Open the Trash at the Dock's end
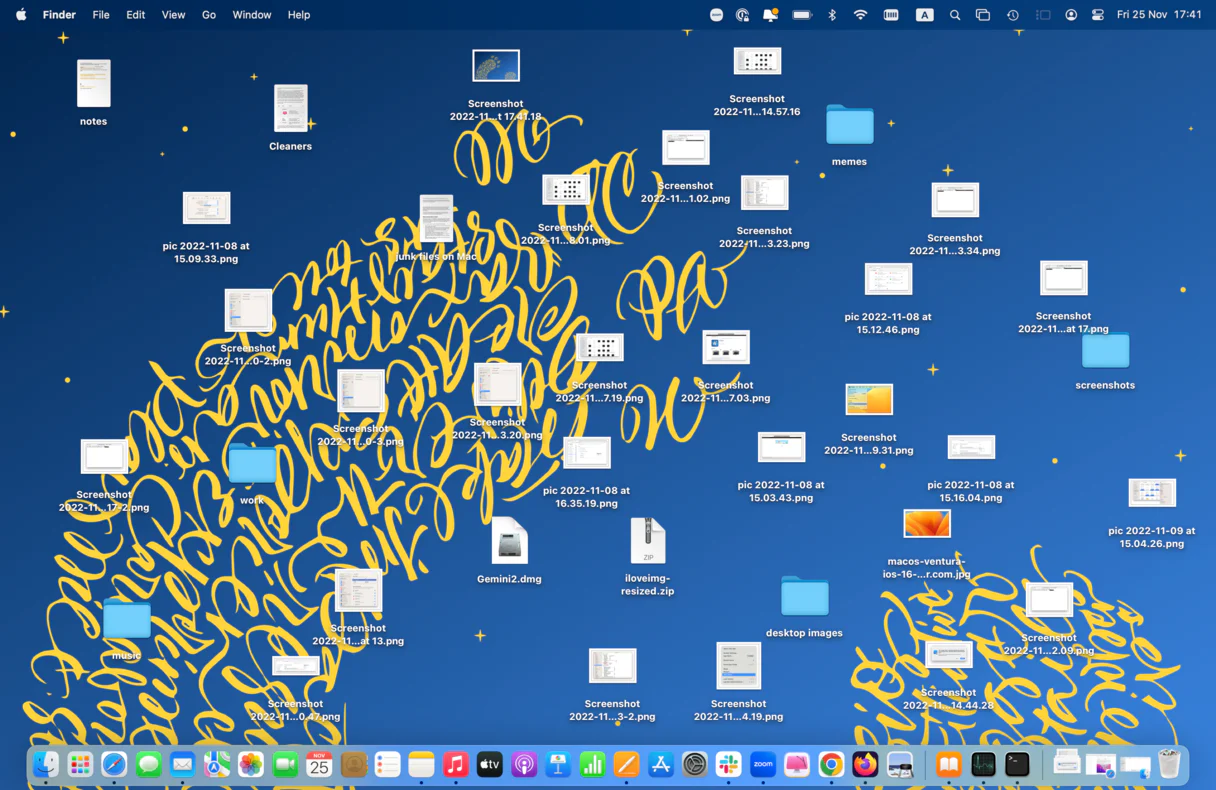 pyautogui.click(x=1169, y=762)
